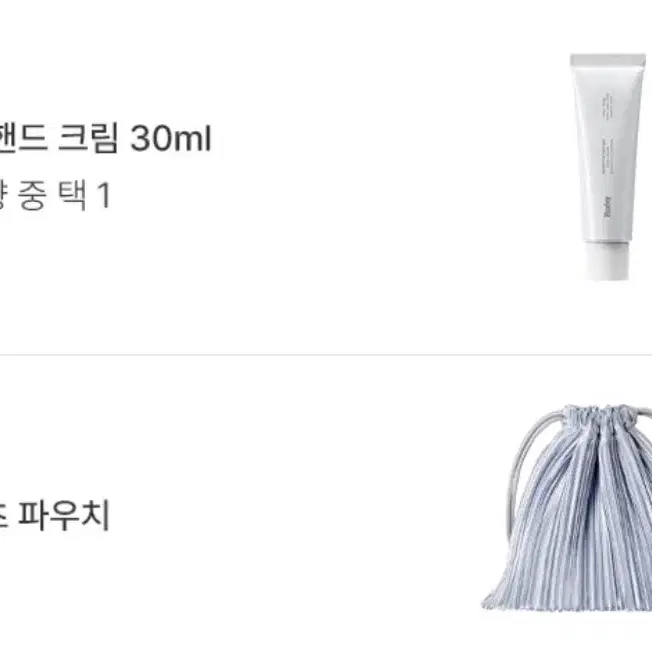This screenshot has height=652, width=652.
Task: Click the brand label printed on the tube
Action: 607,208
